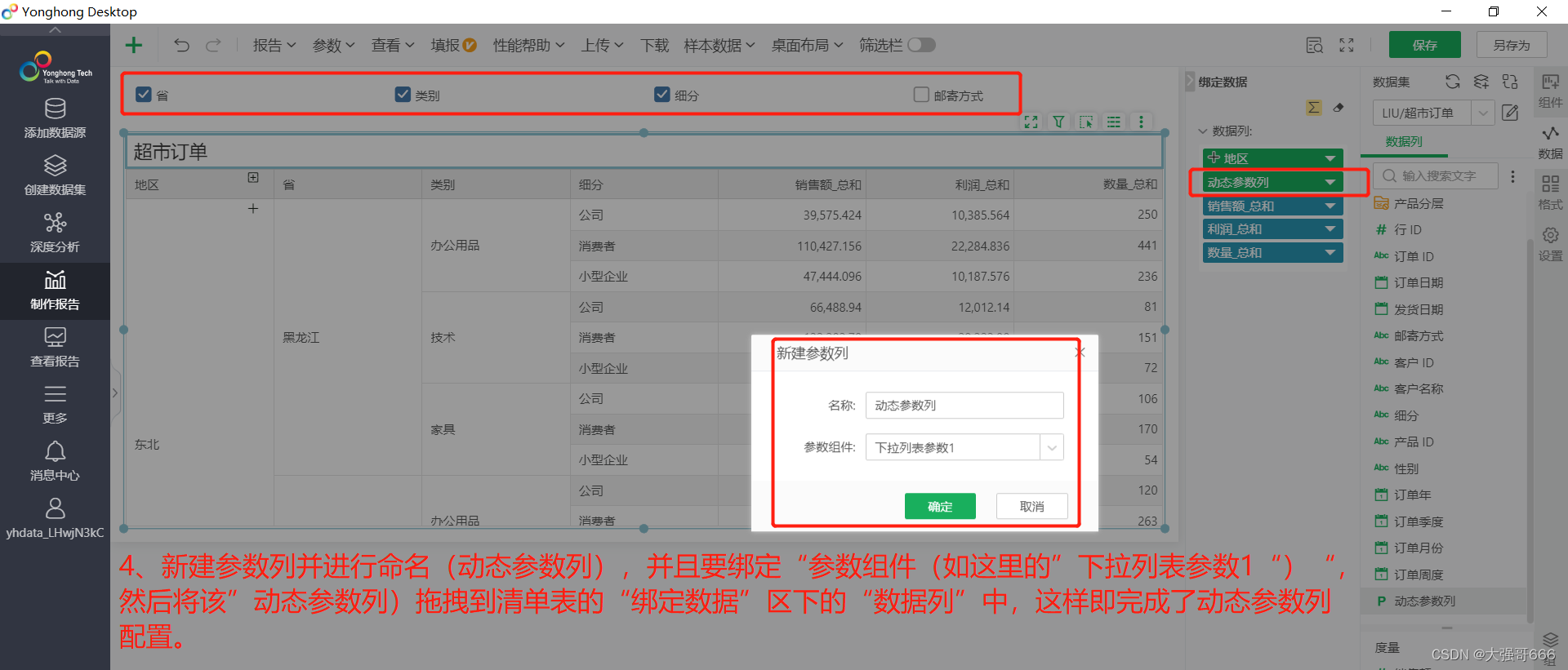Viewport: 1568px width, 670px height.
Task: Click the refresh icon beside 数据集
Action: point(1452,82)
